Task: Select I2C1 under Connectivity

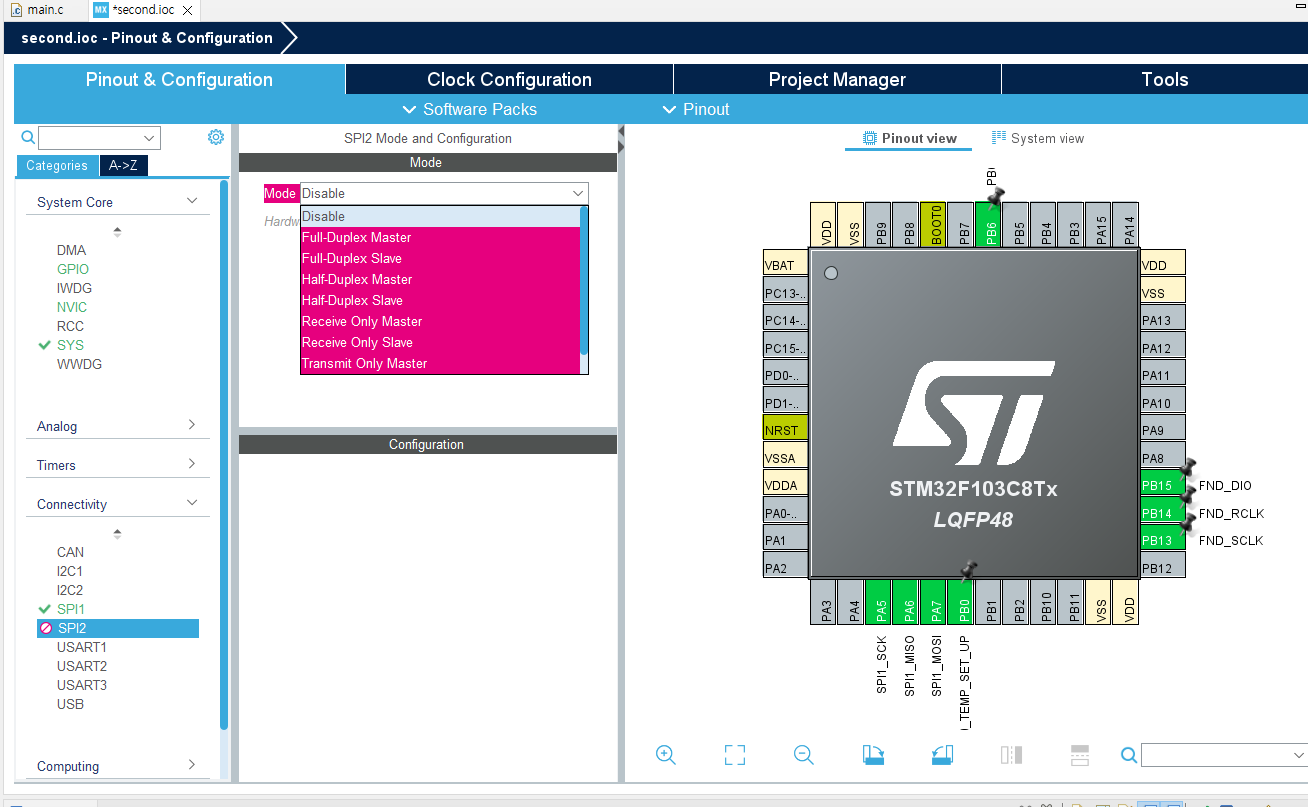Action: 70,571
